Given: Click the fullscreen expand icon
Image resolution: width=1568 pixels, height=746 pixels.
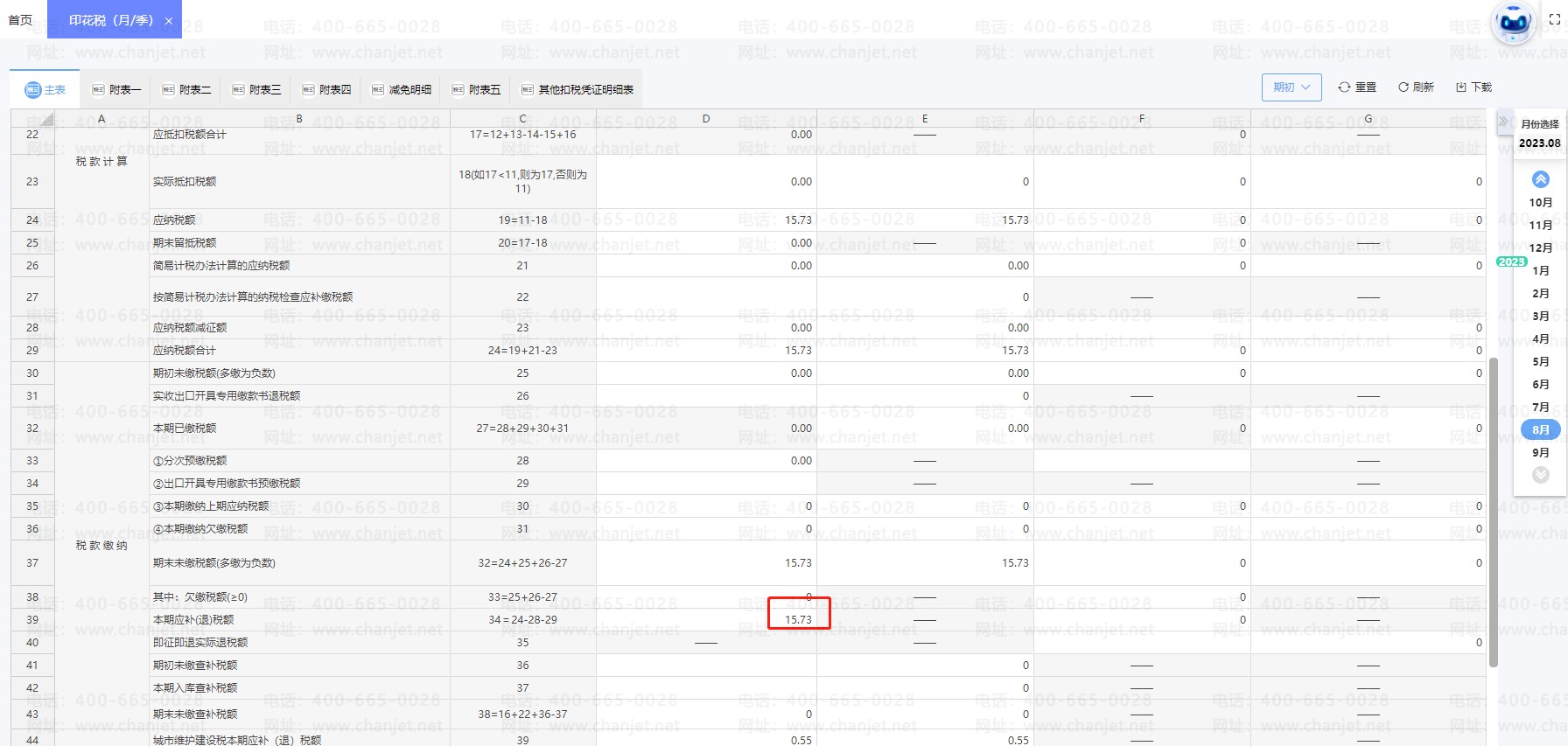Looking at the screenshot, I should [x=1555, y=19].
